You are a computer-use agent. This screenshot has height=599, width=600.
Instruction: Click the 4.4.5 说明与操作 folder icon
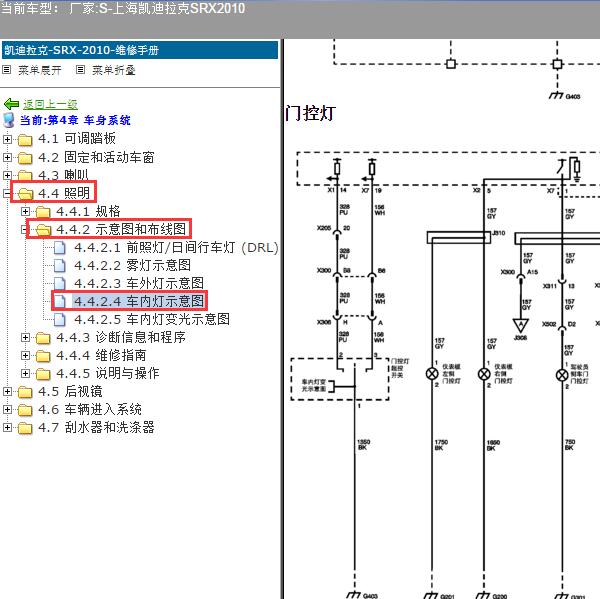pyautogui.click(x=43, y=374)
